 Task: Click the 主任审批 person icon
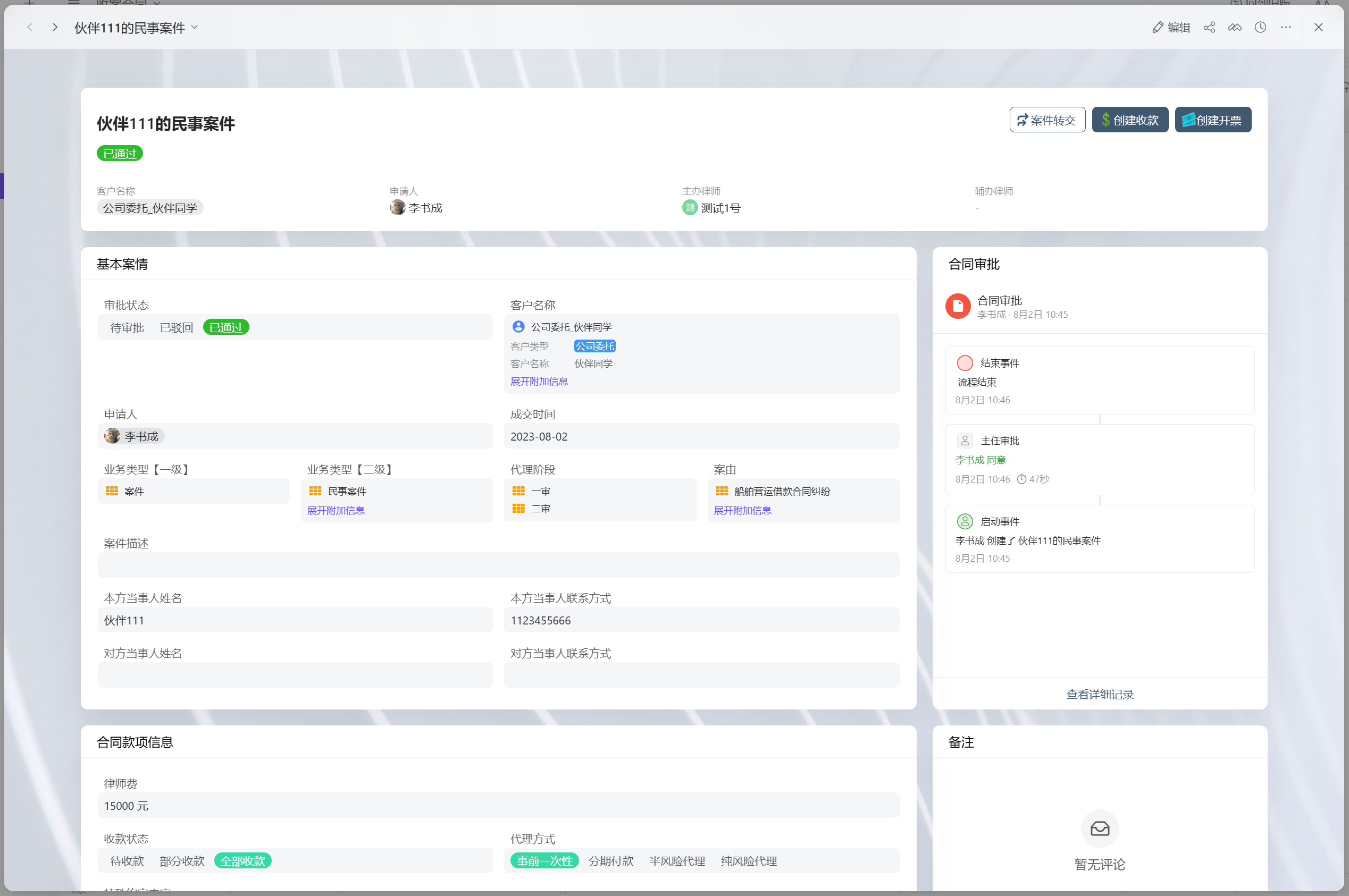(x=965, y=440)
